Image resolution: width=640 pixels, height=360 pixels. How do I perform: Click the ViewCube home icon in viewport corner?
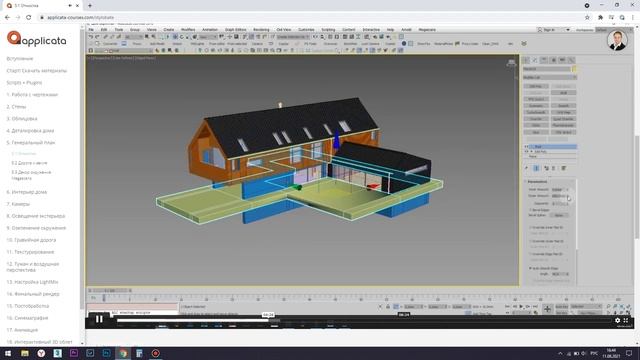(511, 63)
